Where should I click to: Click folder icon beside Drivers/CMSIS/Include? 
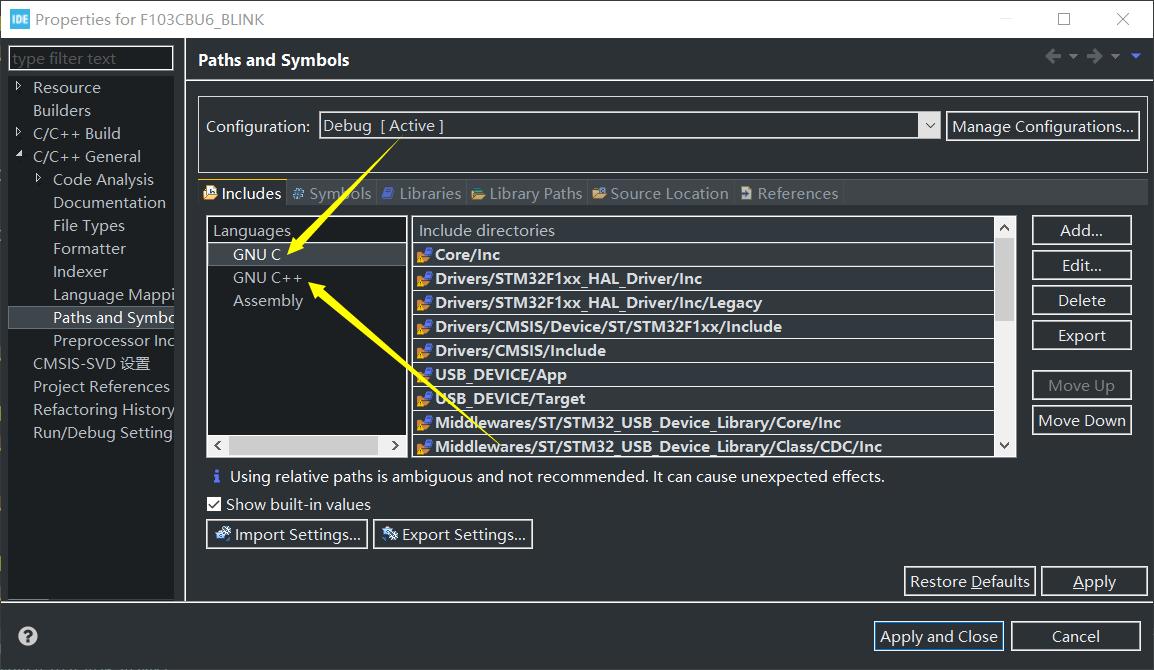coord(425,351)
